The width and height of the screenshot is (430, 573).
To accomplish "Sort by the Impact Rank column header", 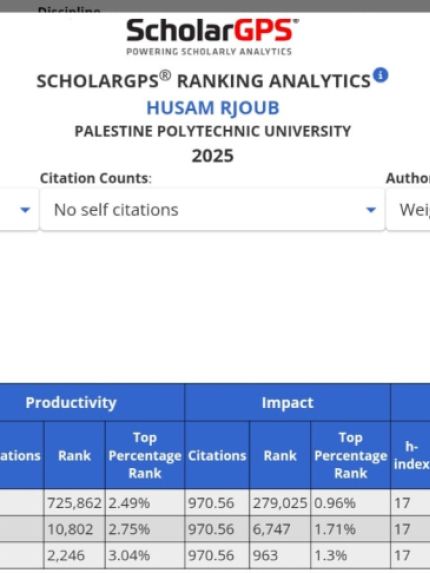I will pos(280,455).
